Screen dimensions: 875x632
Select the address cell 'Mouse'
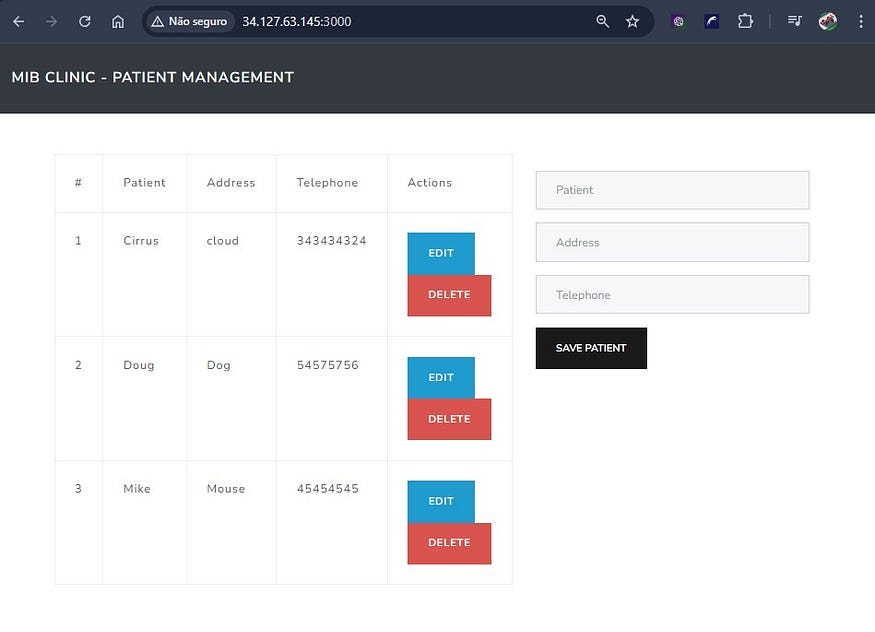click(225, 489)
